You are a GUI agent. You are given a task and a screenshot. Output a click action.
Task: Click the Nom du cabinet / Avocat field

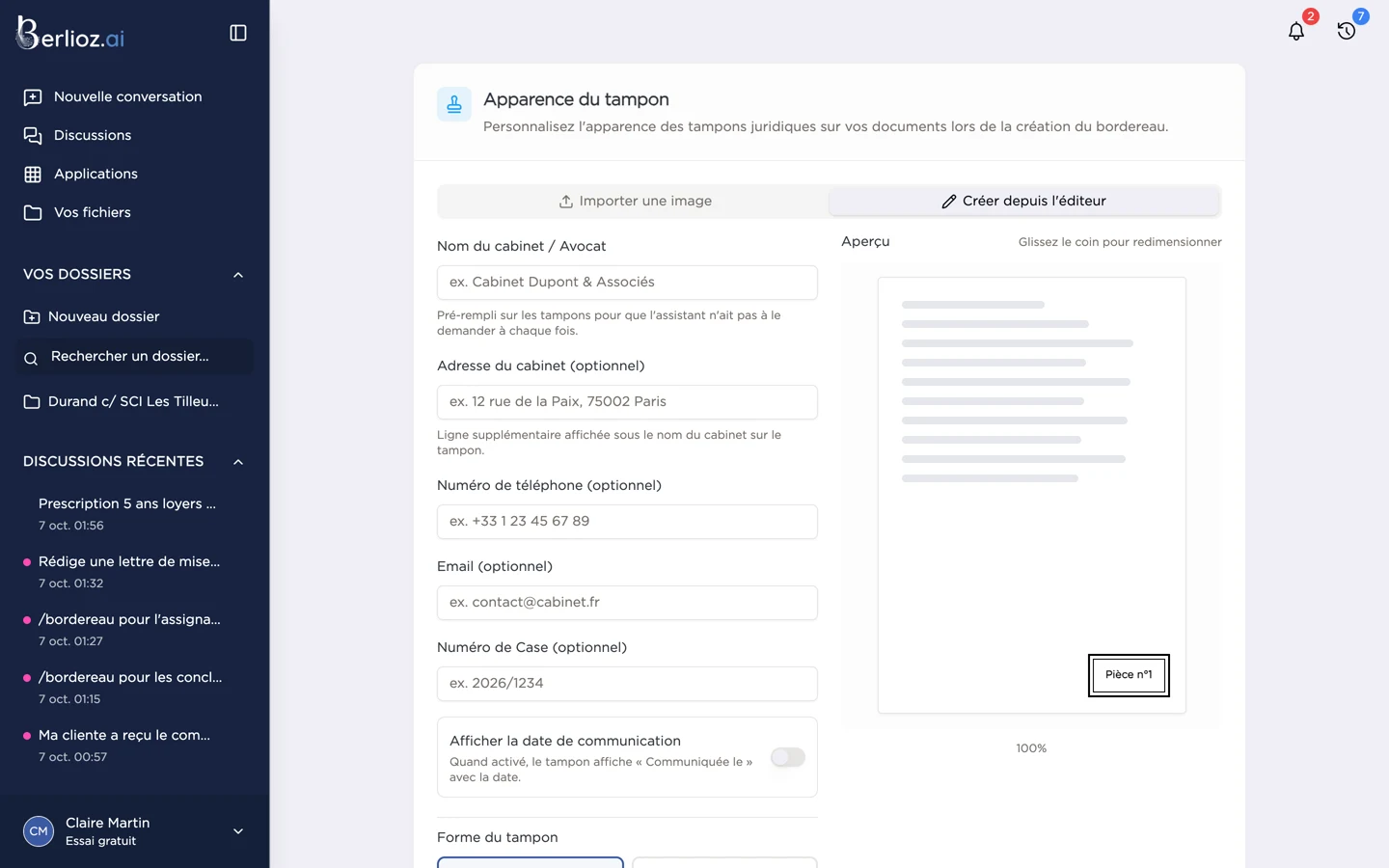tap(627, 283)
